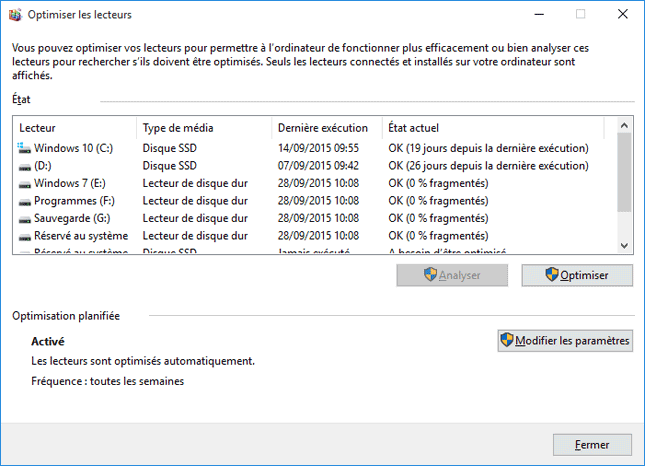Screen dimensions: 645x466
Task: Click 'Lecteur de disque dur' in Programmes row
Action: [x=195, y=201]
